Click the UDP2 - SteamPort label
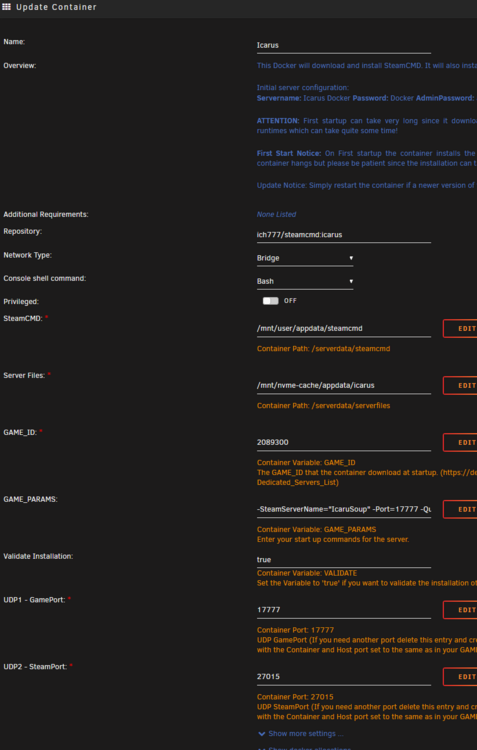 [35, 667]
